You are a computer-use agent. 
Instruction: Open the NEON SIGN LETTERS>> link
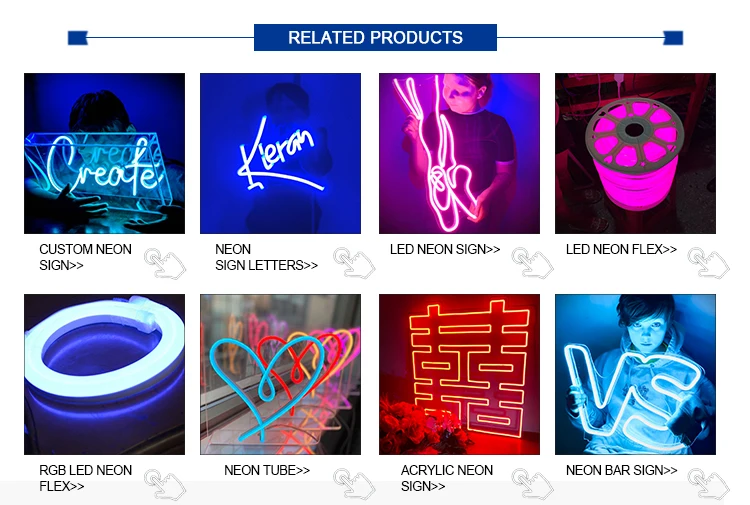pyautogui.click(x=266, y=257)
